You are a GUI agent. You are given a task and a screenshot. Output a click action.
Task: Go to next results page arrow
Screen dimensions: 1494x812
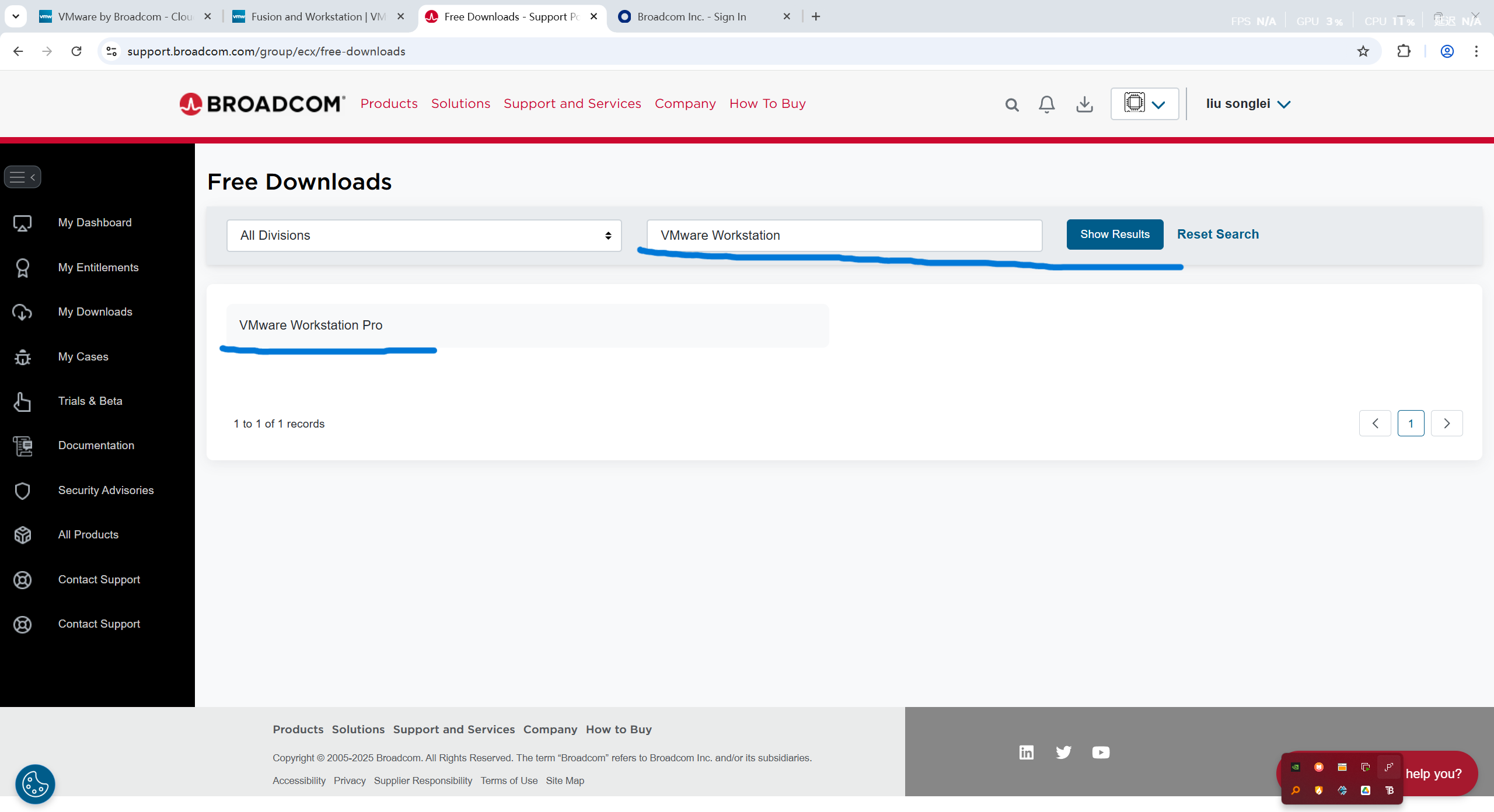tap(1446, 423)
